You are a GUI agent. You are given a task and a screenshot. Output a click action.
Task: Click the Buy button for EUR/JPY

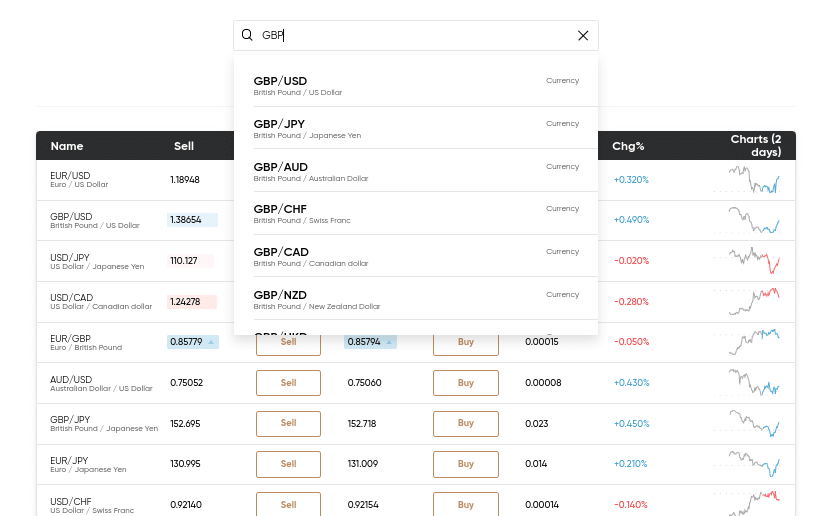click(466, 464)
